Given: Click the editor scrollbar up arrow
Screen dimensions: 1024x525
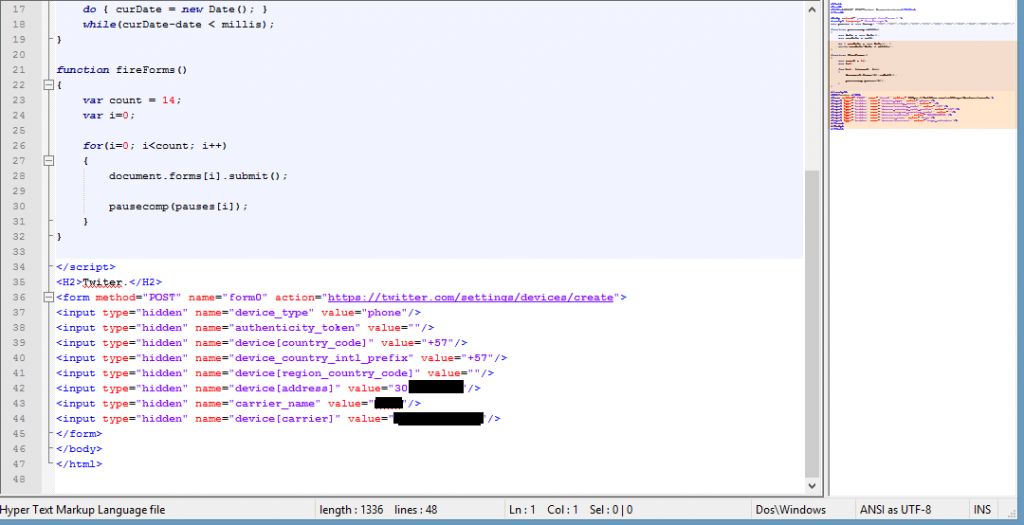Looking at the screenshot, I should click(812, 10).
